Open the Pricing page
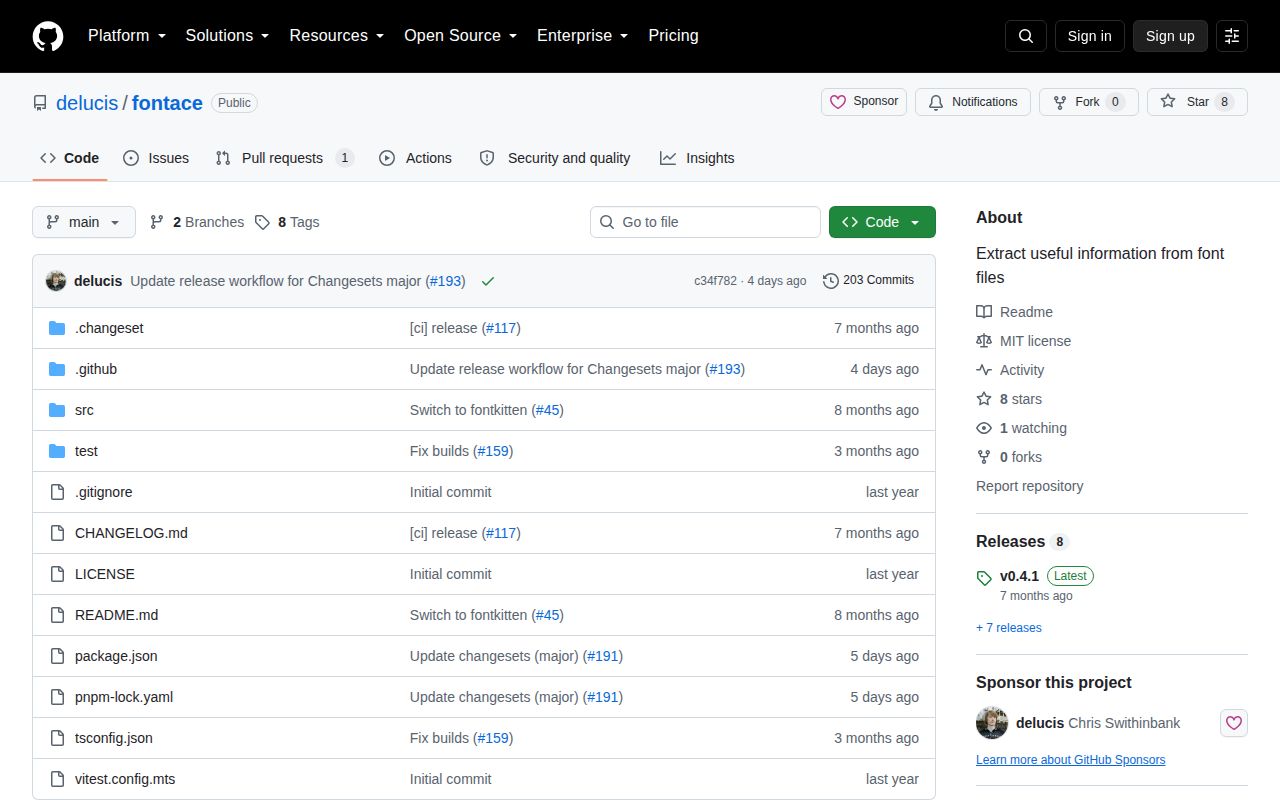The image size is (1280, 800). click(673, 36)
